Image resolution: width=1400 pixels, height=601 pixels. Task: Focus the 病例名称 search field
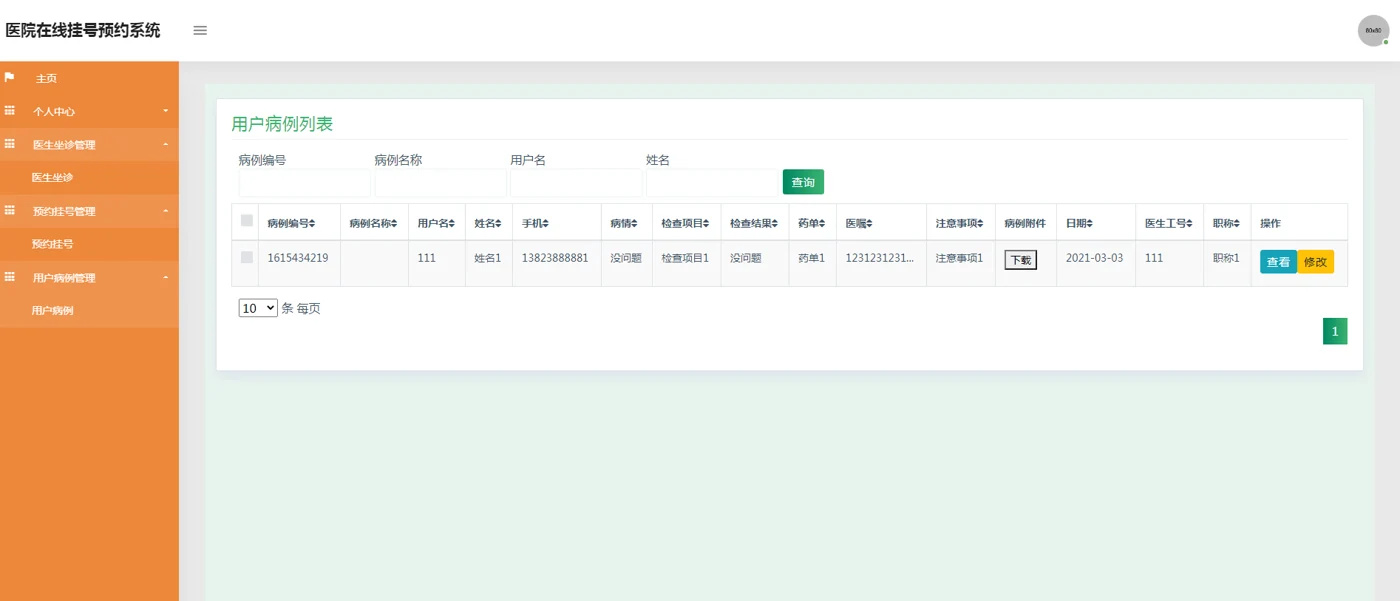point(441,183)
